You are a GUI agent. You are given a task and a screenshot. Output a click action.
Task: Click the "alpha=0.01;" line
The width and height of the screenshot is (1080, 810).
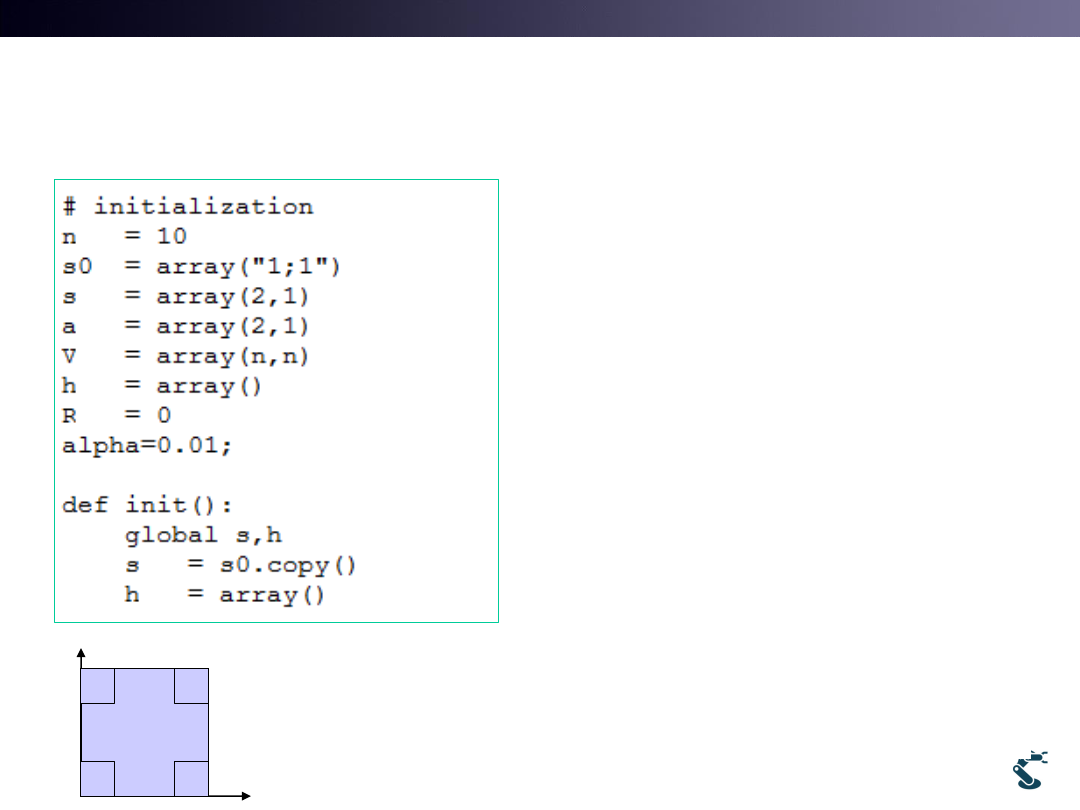pos(147,446)
